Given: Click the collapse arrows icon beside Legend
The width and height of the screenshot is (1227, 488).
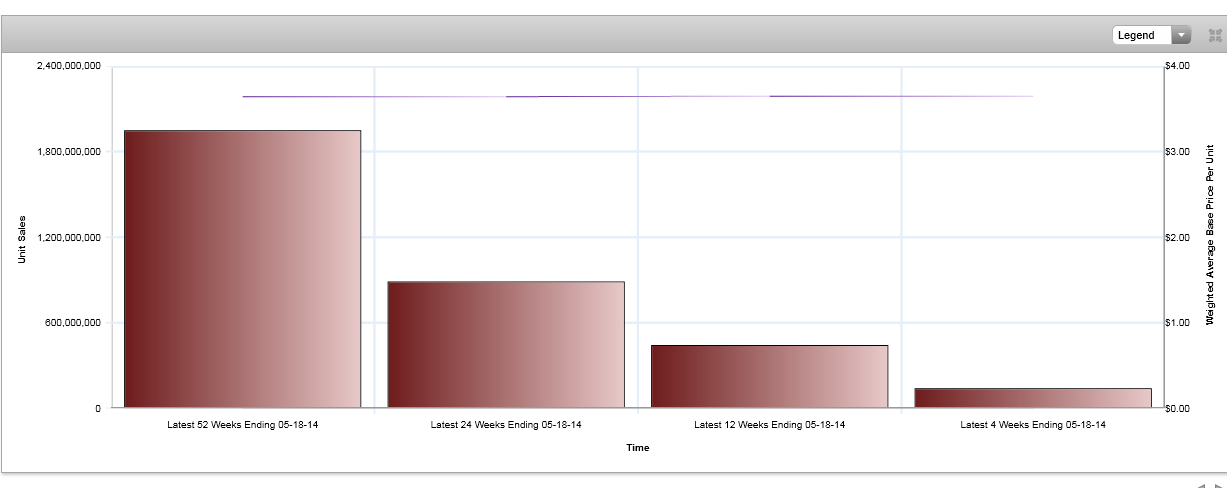Looking at the screenshot, I should click(1215, 35).
